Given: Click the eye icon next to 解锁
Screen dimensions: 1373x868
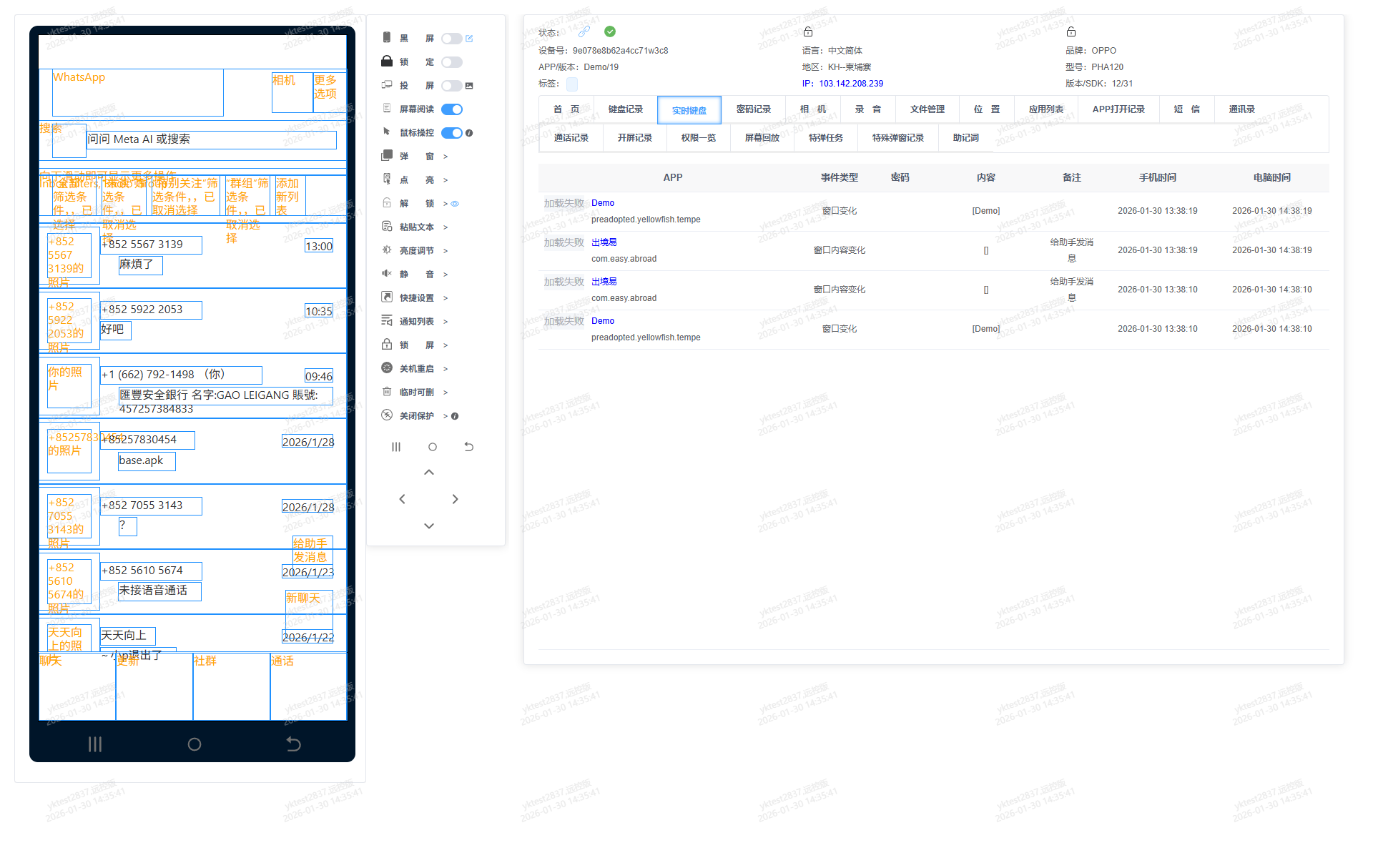Looking at the screenshot, I should pos(455,204).
